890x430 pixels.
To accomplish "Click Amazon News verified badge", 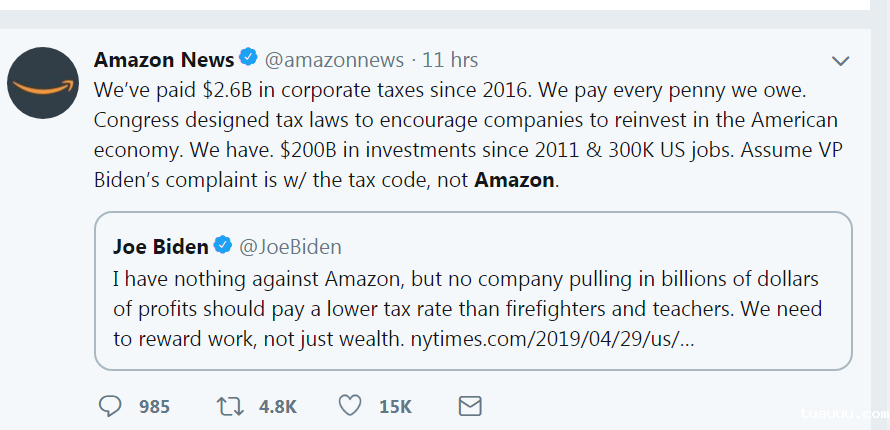I will pos(248,60).
